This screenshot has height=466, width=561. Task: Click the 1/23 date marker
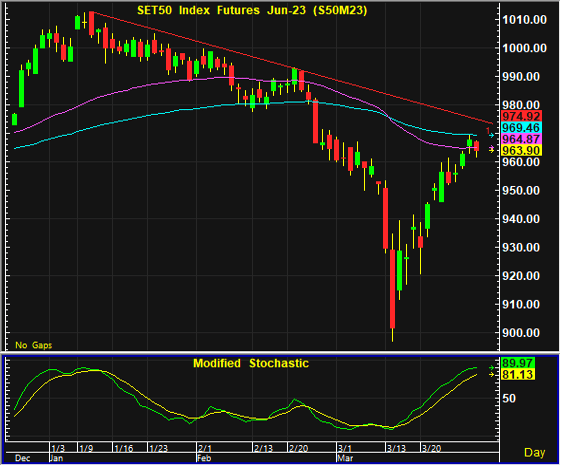point(158,448)
